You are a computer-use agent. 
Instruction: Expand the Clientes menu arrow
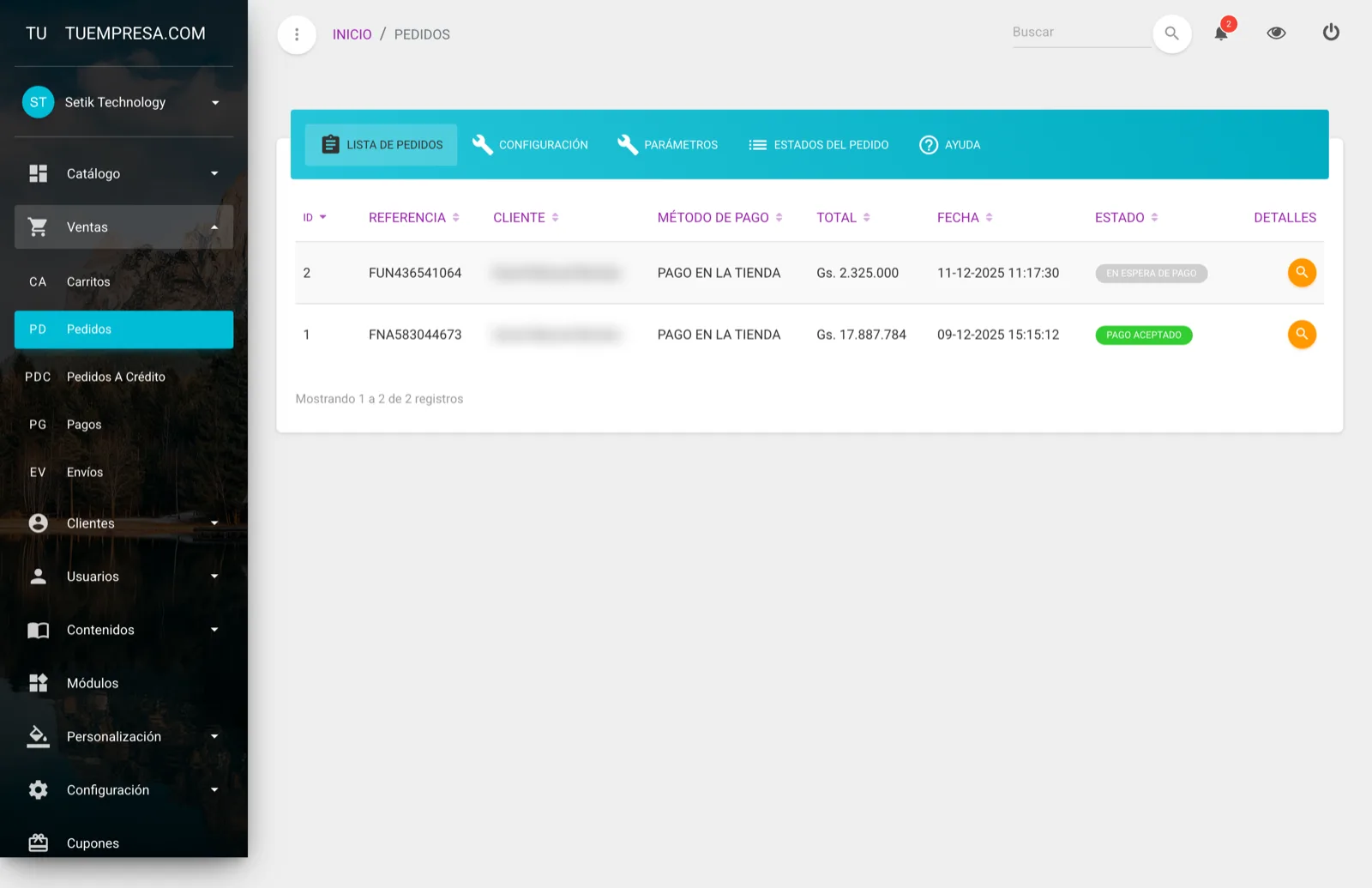214,523
